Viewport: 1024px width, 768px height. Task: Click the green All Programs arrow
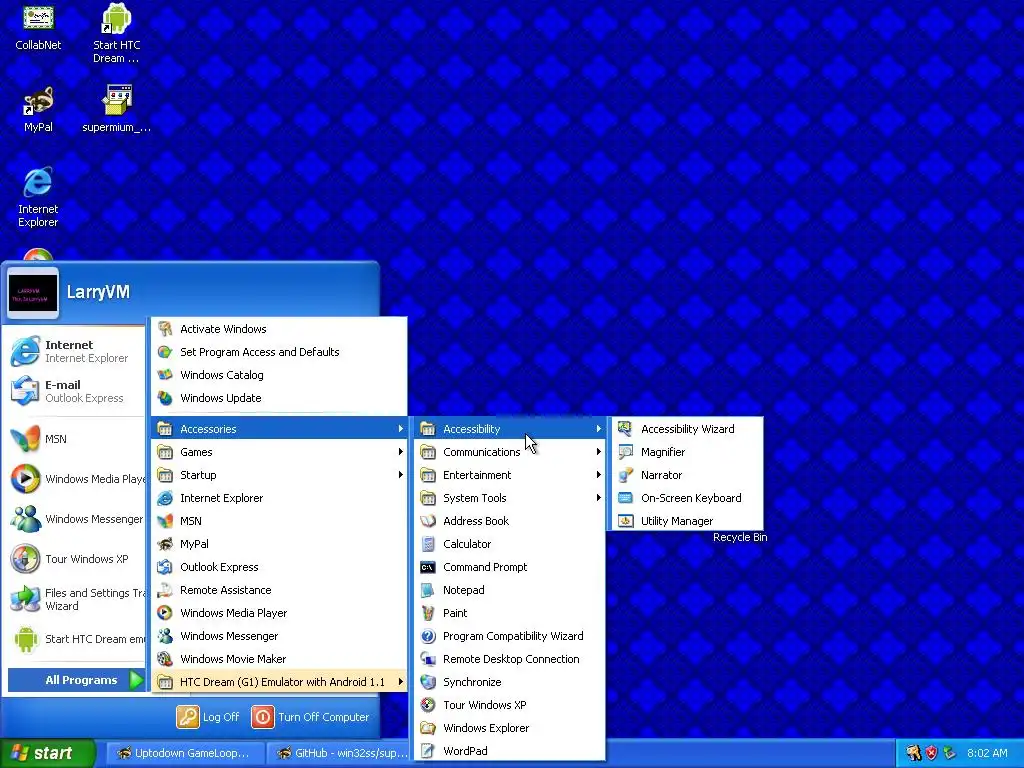tap(136, 680)
